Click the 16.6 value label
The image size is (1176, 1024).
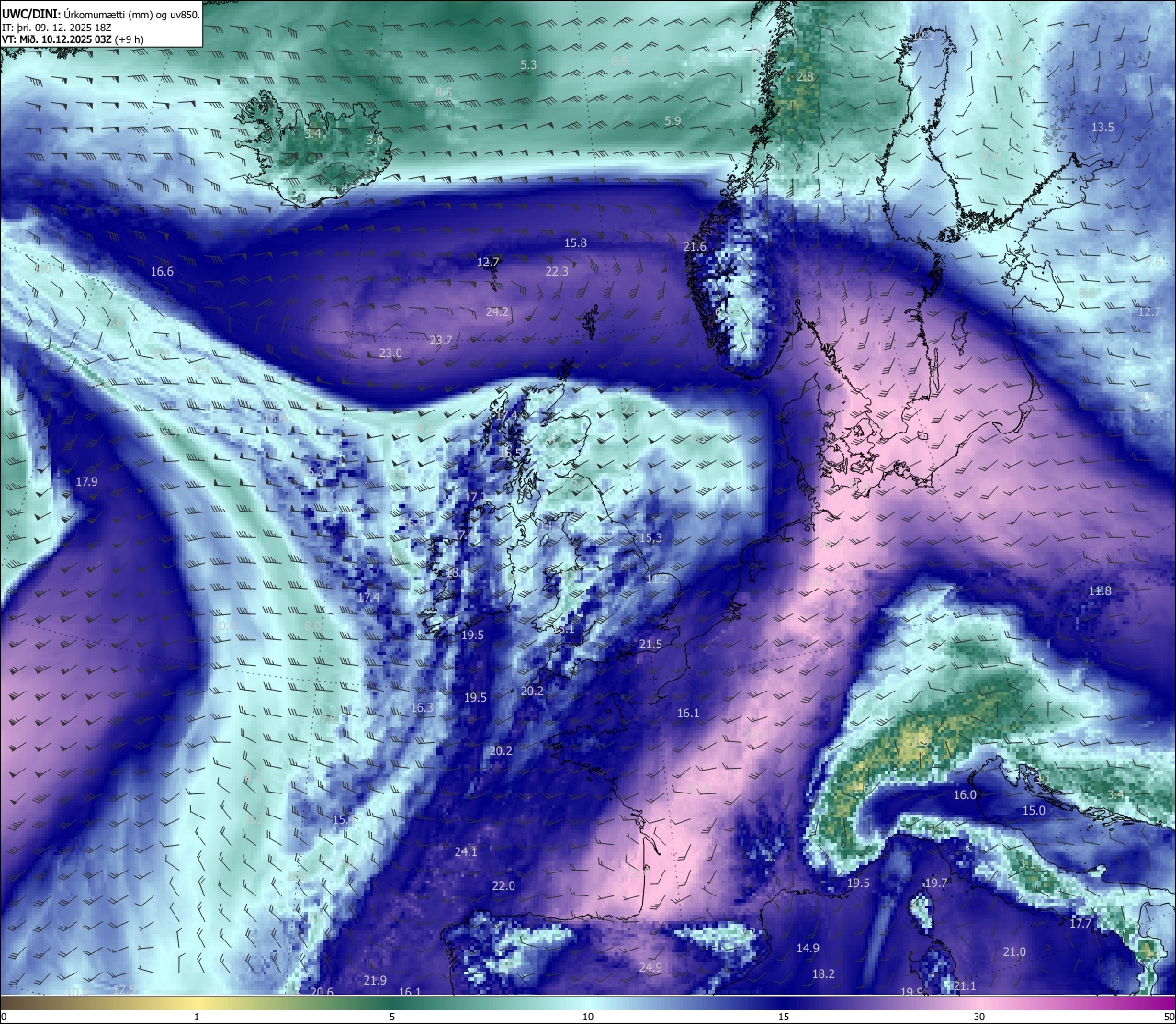tap(162, 271)
